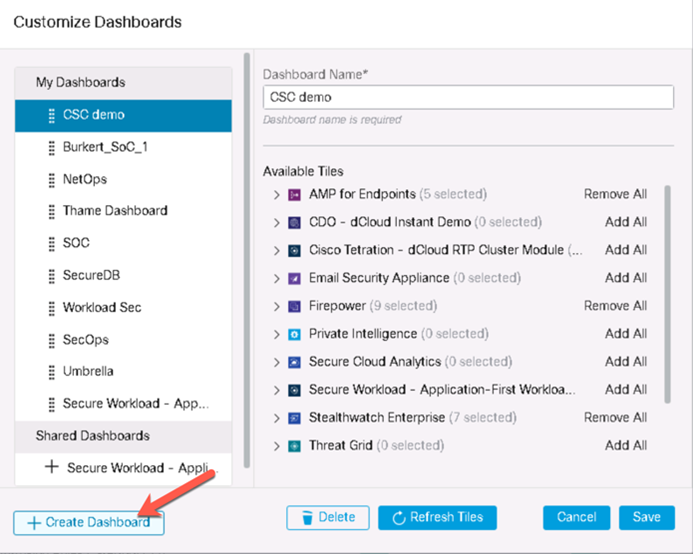The height and width of the screenshot is (554, 693).
Task: Click Create Dashboard button
Action: click(x=89, y=523)
